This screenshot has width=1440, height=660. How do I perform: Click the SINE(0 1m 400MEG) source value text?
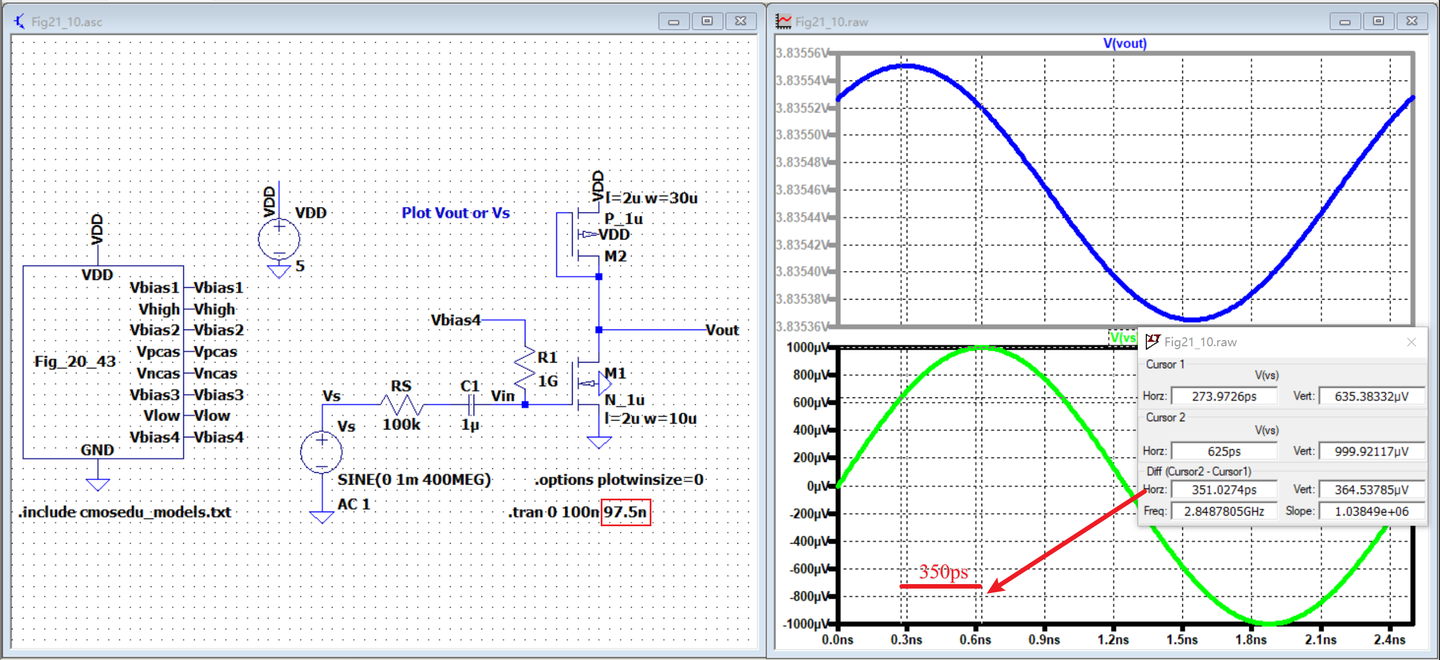coord(414,479)
